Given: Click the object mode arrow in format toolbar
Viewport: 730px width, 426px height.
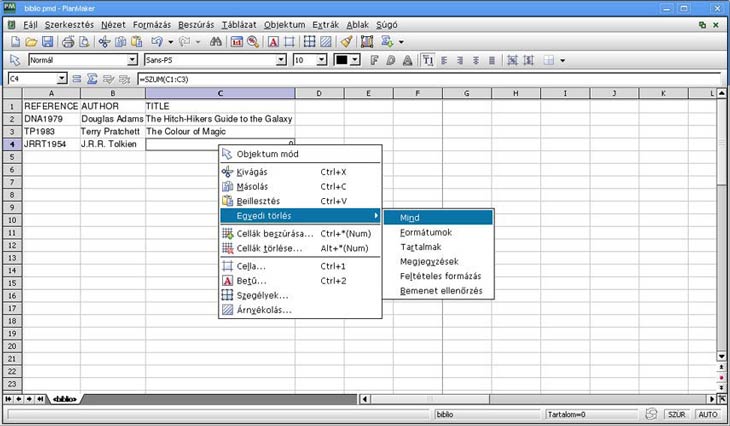Looking at the screenshot, I should (x=15, y=60).
